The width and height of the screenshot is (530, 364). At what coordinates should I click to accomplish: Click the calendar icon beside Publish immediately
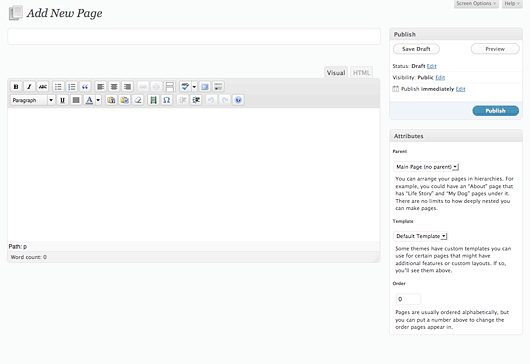(396, 89)
